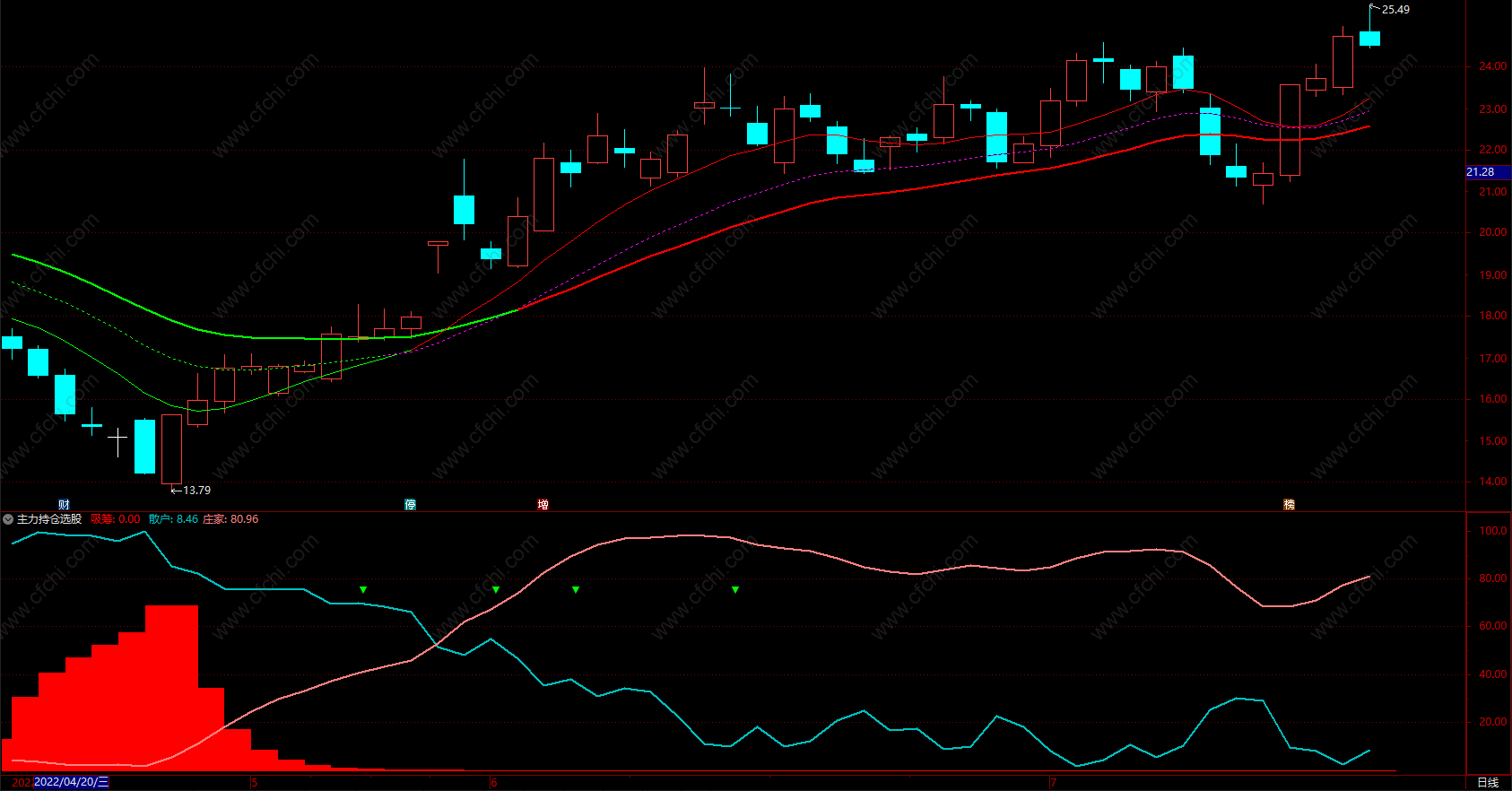The image size is (1512, 791).
Task: Click the 散户: 8.46 indicator value
Action: (173, 519)
